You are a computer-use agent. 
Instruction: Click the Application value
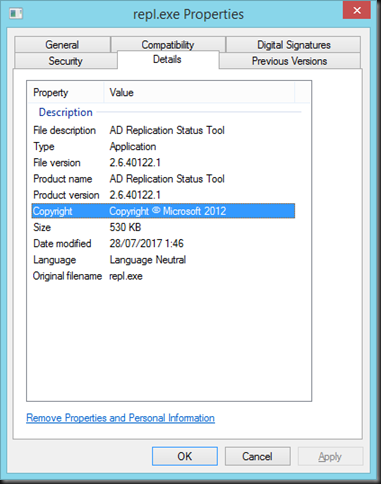(x=133, y=147)
